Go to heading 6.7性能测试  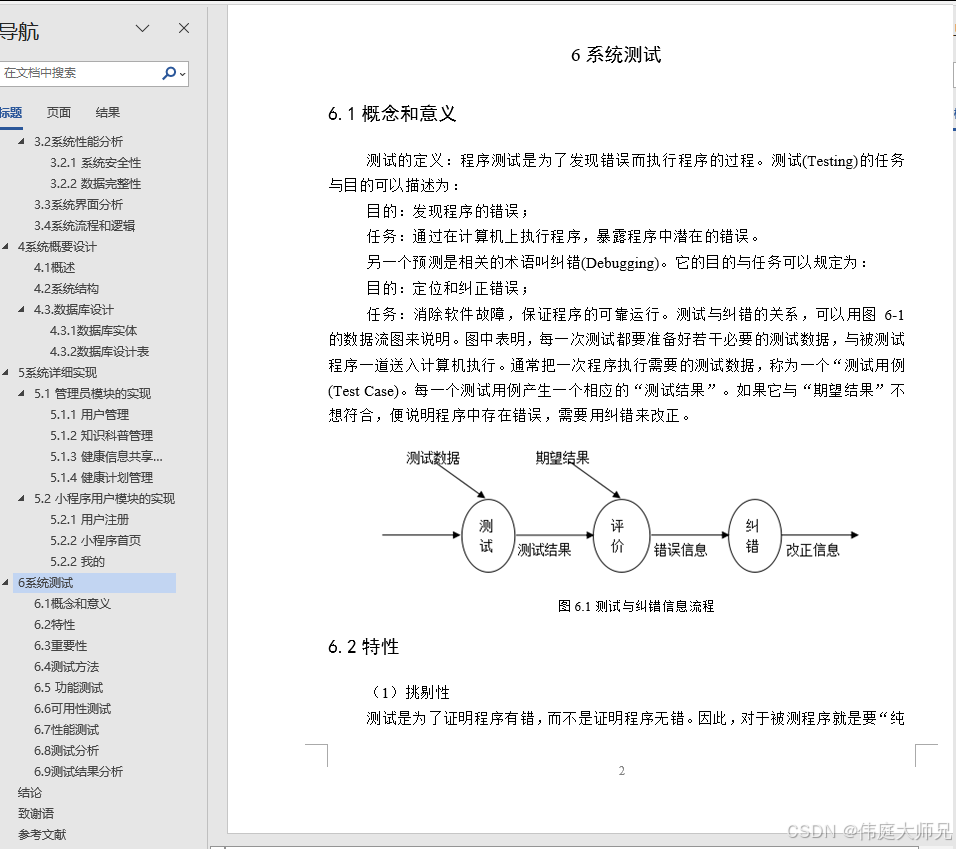(x=66, y=730)
